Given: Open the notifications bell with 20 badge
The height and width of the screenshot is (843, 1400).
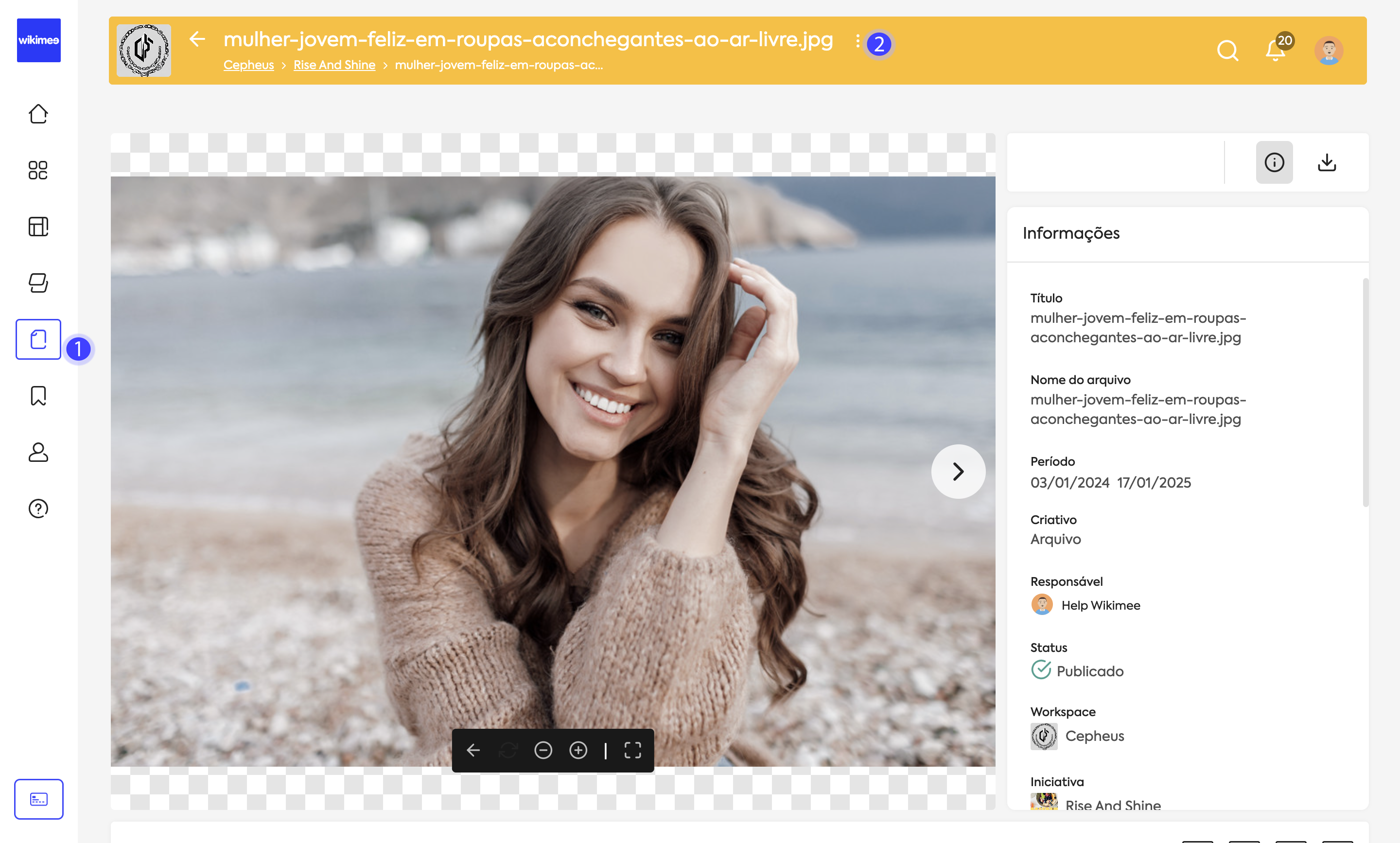Looking at the screenshot, I should point(1276,50).
